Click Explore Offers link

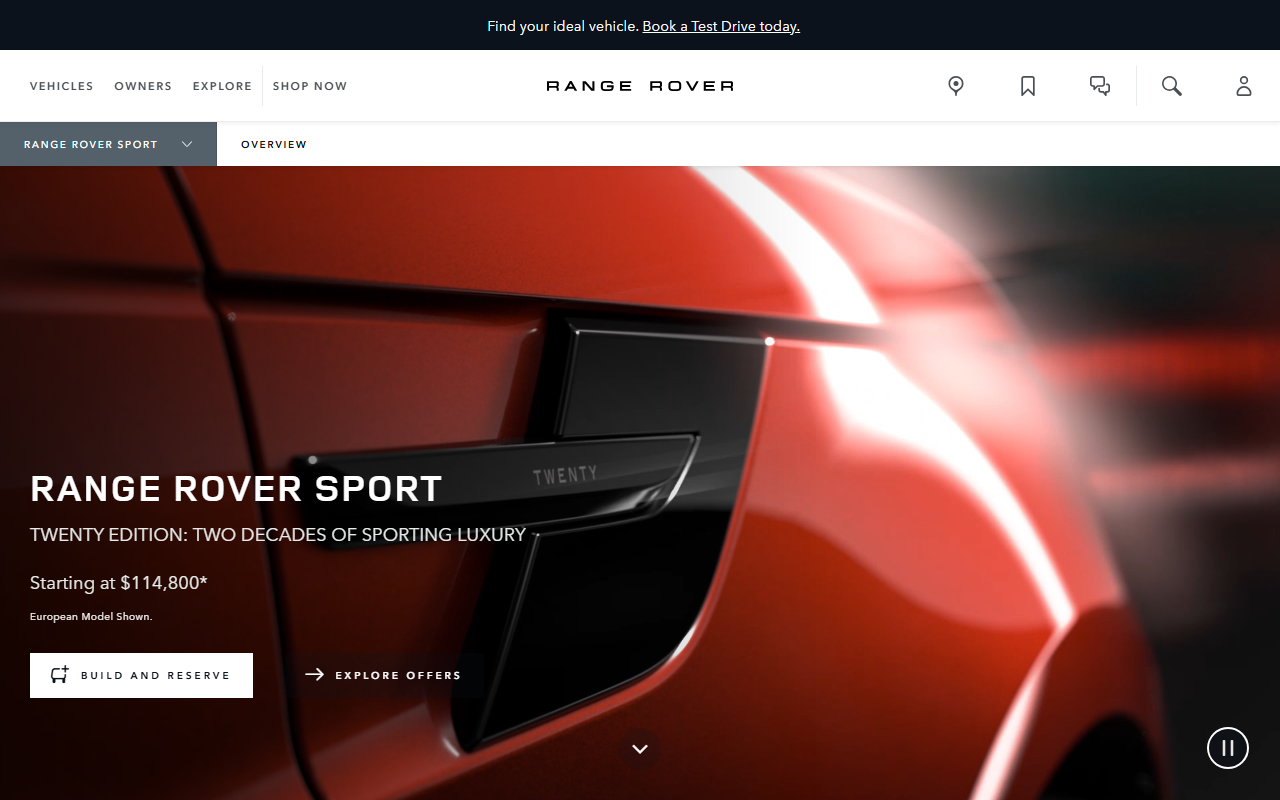383,675
